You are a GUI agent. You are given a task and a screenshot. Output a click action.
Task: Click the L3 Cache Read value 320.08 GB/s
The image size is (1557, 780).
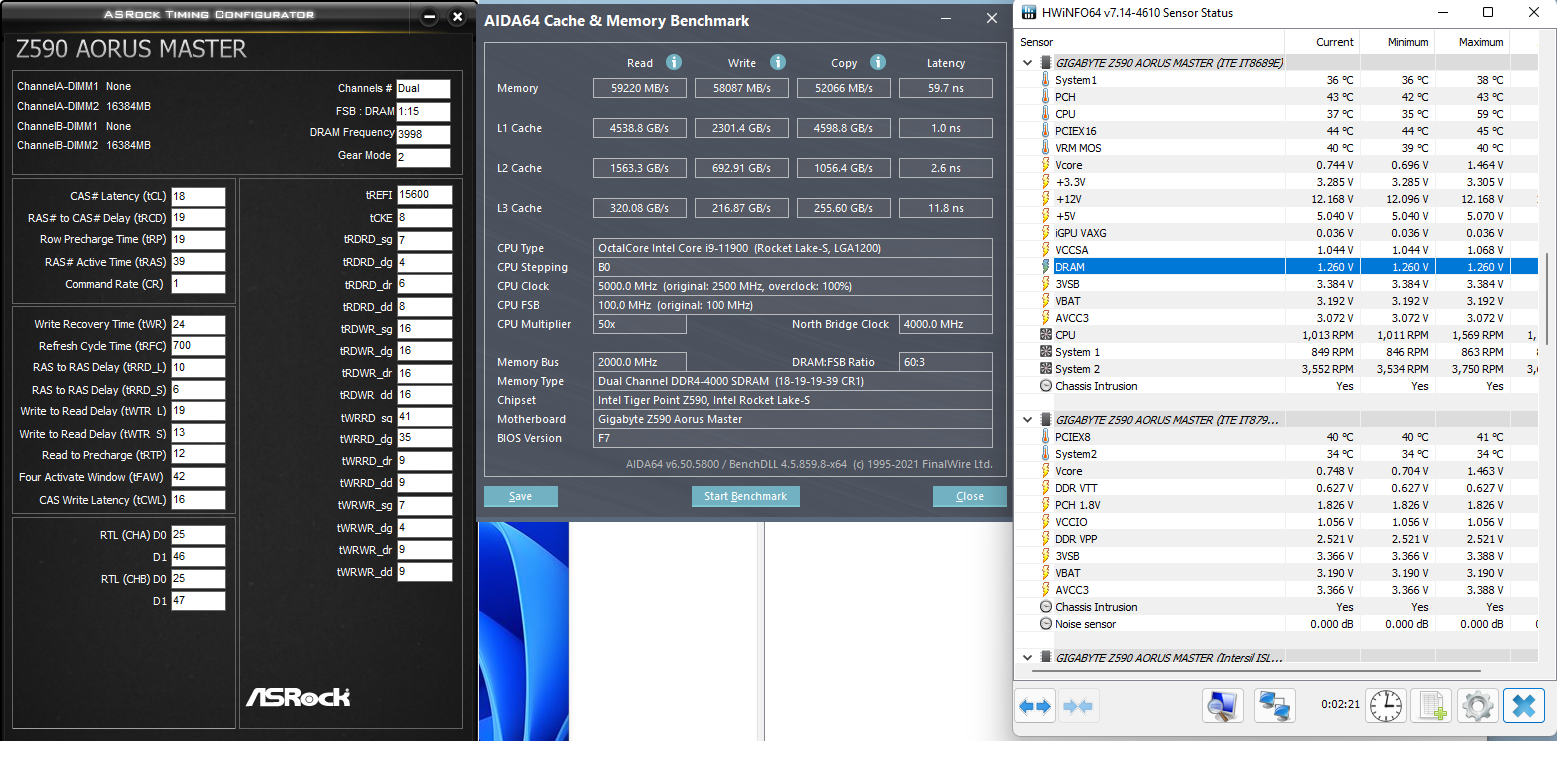click(640, 208)
